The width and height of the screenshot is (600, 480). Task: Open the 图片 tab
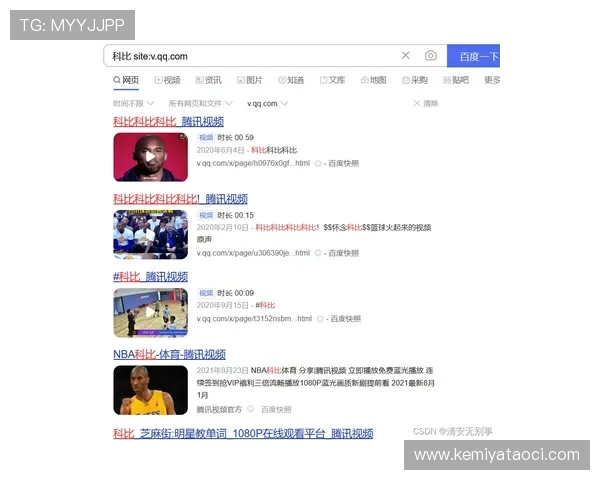250,80
